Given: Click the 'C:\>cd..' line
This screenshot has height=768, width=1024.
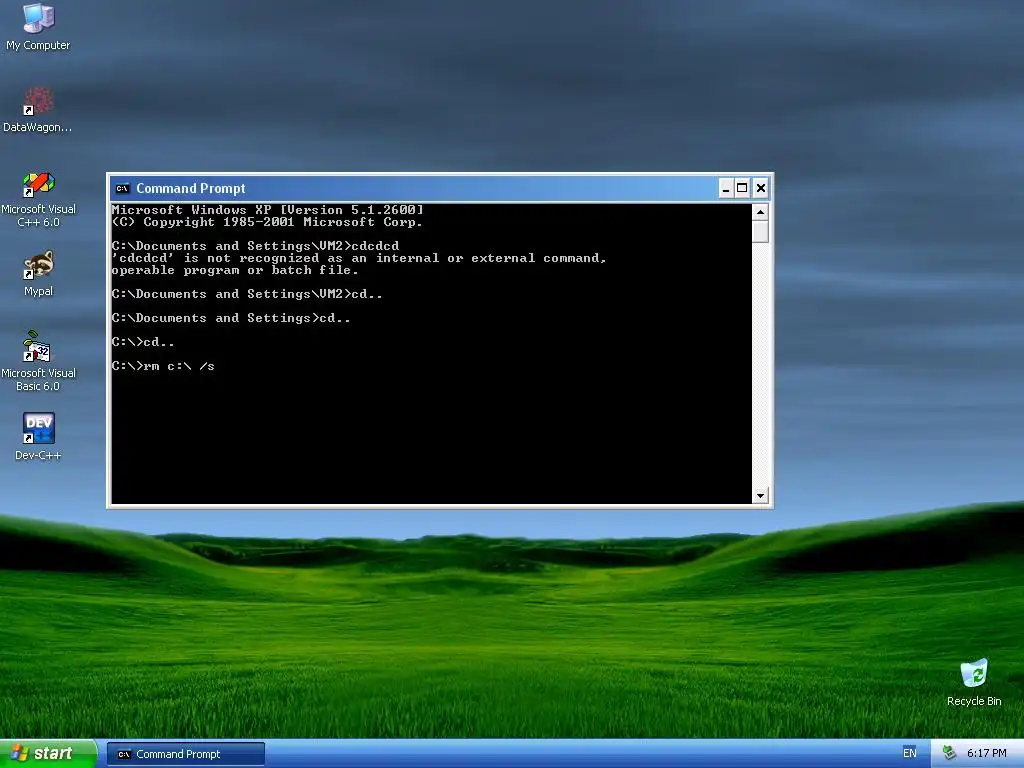Looking at the screenshot, I should tap(143, 342).
